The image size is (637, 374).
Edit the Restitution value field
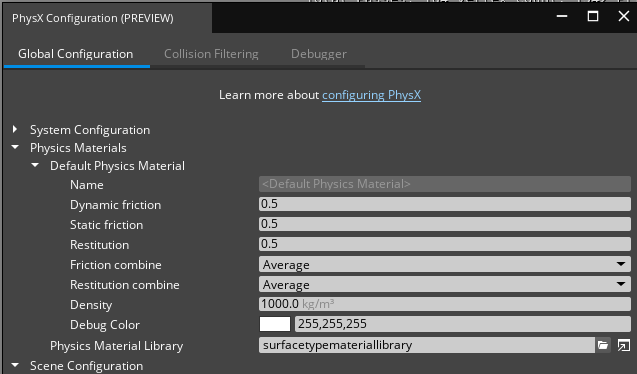click(445, 244)
